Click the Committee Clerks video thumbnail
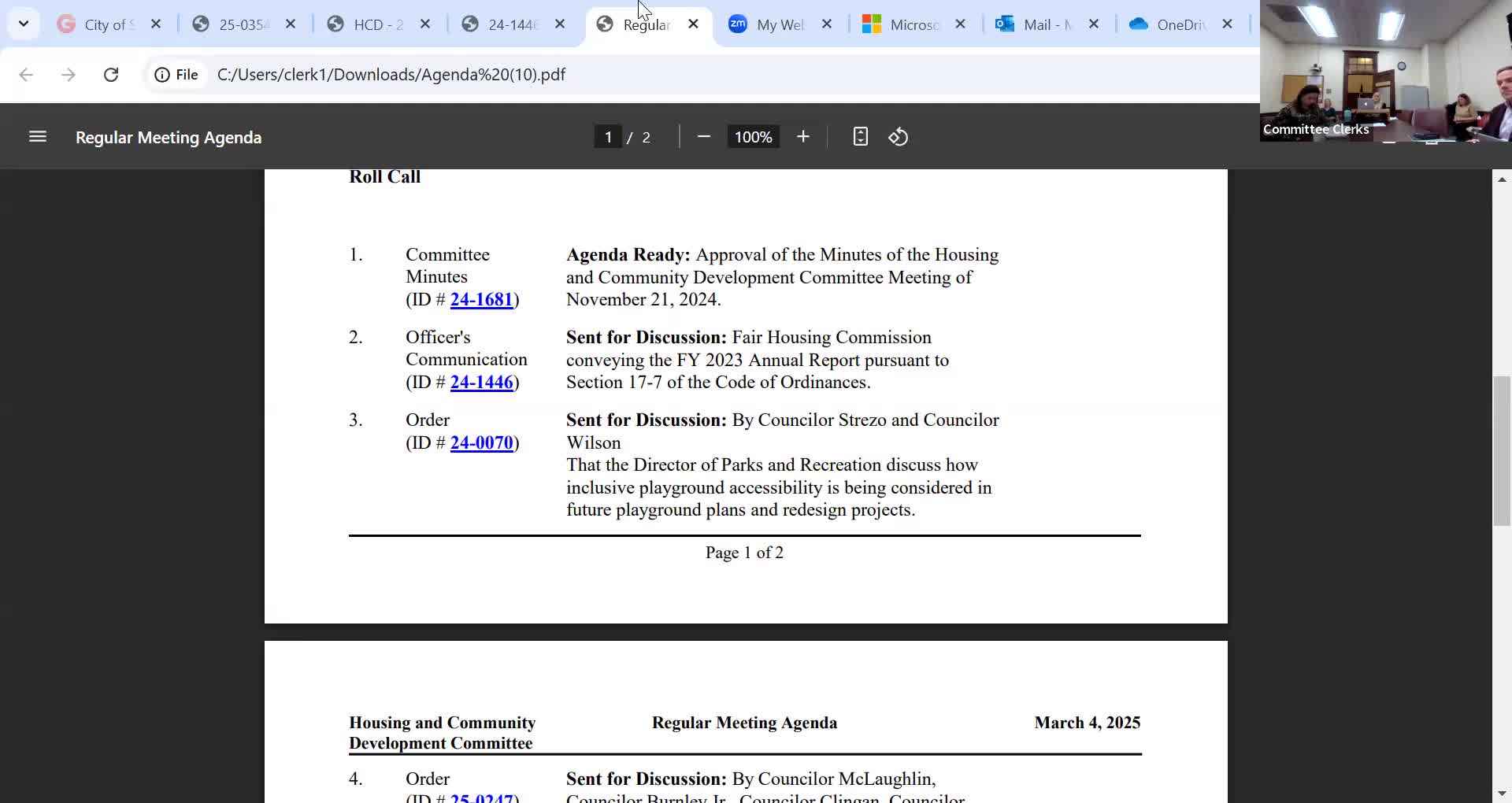Viewport: 1512px width, 803px height. tap(1386, 71)
